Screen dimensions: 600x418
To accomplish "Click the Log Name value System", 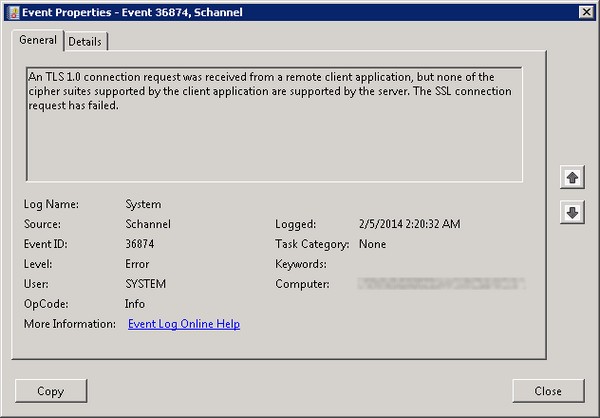I will 143,204.
